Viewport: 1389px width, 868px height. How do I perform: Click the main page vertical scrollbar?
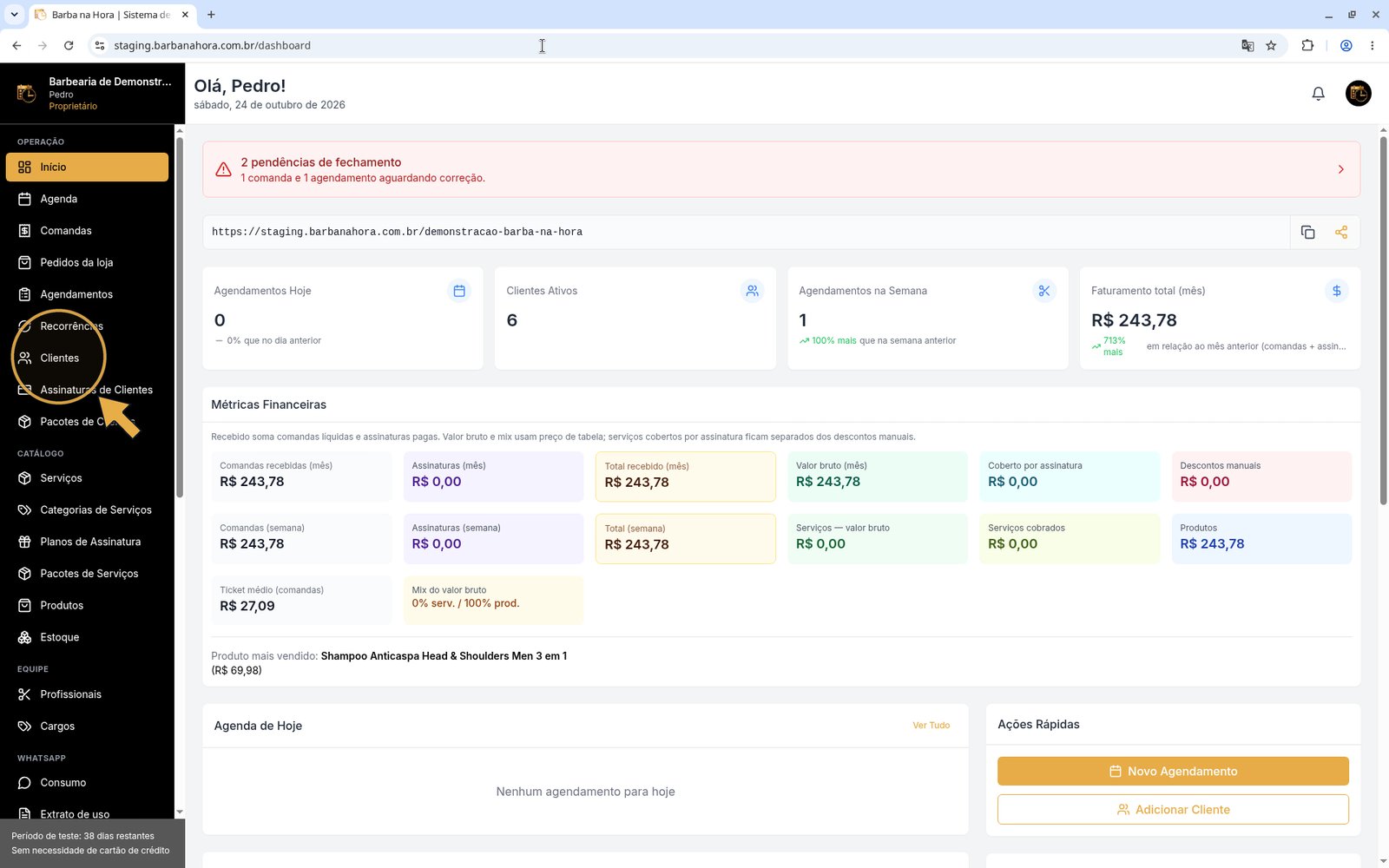tap(1383, 319)
